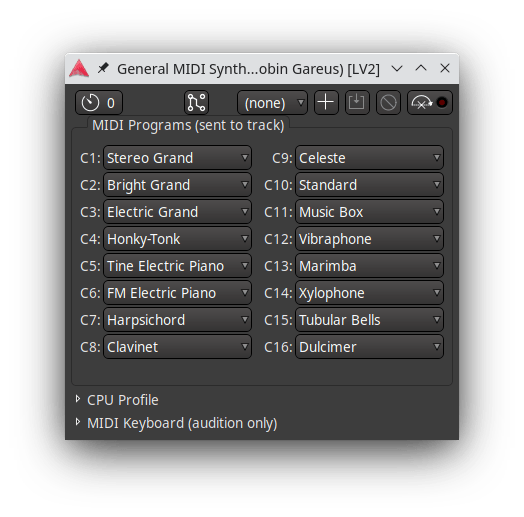Click the window shade down chevron
The image size is (524, 517).
pos(397,69)
